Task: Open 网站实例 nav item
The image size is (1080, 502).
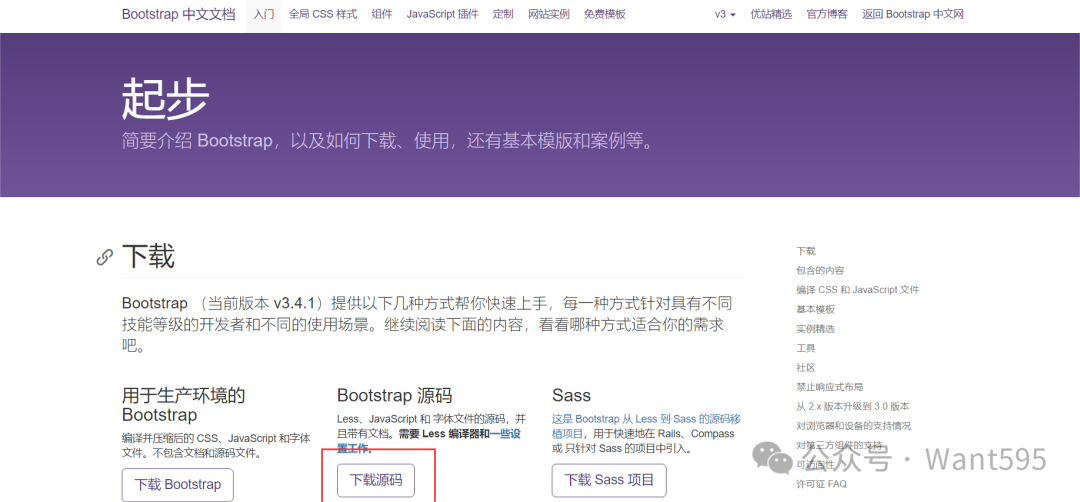Action: click(549, 14)
